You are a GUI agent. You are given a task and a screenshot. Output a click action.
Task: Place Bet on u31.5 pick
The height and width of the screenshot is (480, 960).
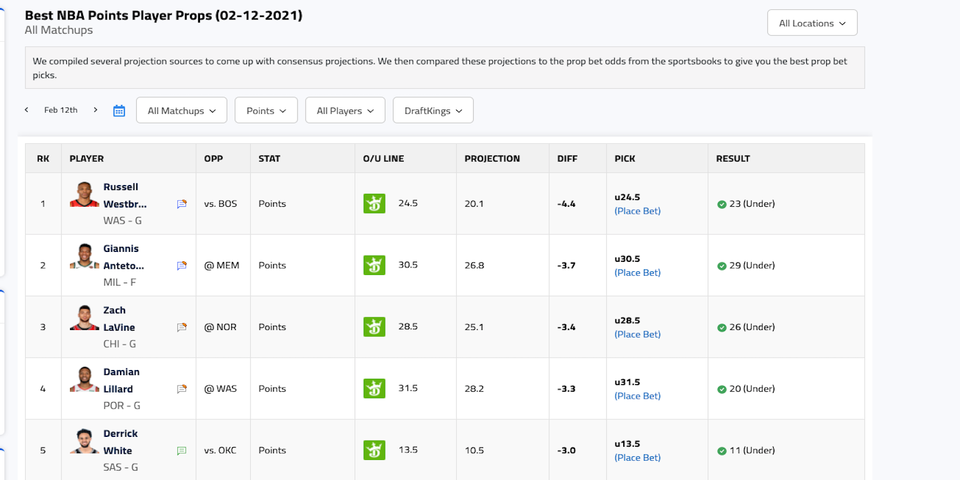637,396
